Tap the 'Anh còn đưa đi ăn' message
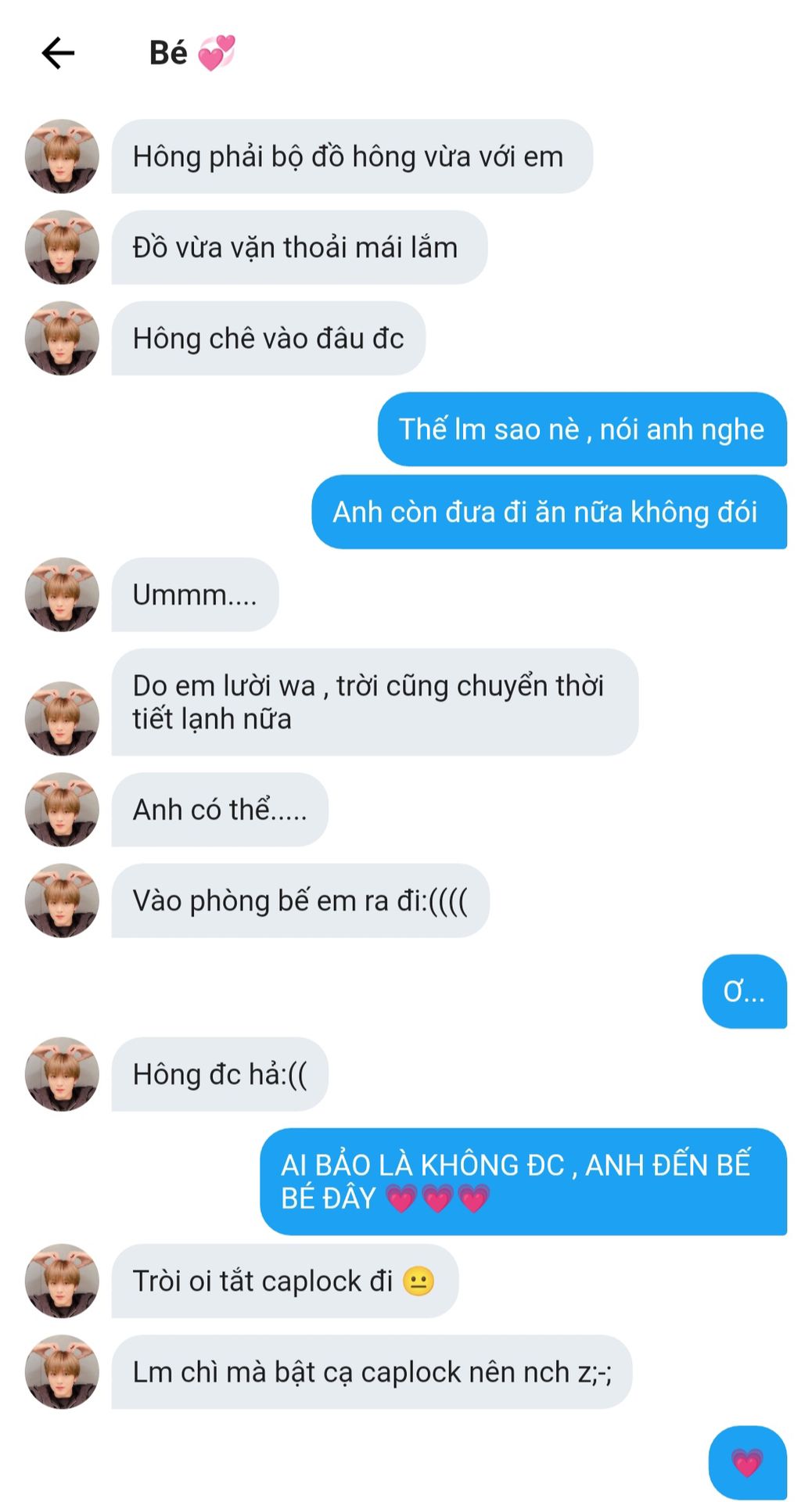The image size is (812, 1502). click(x=549, y=512)
